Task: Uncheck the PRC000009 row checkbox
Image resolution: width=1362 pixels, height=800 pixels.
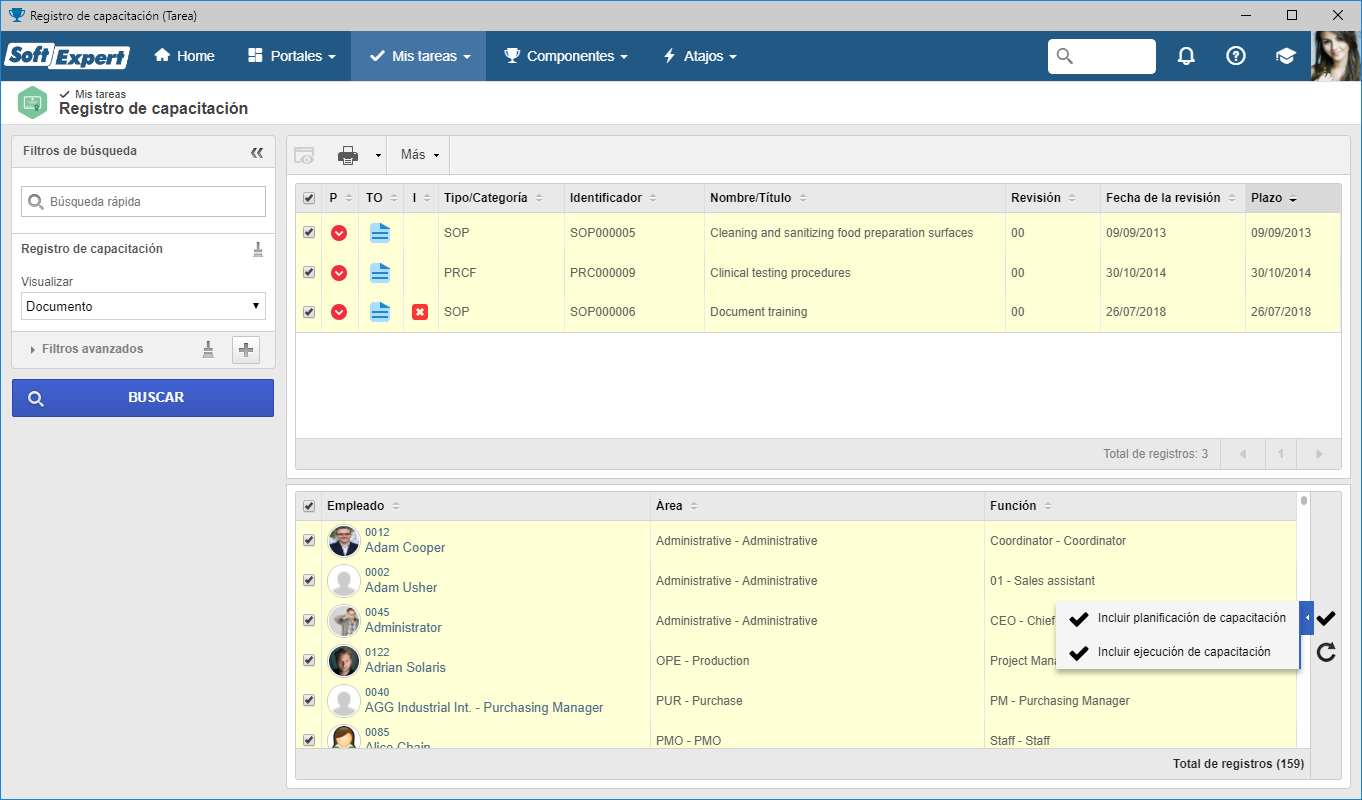Action: [x=309, y=273]
